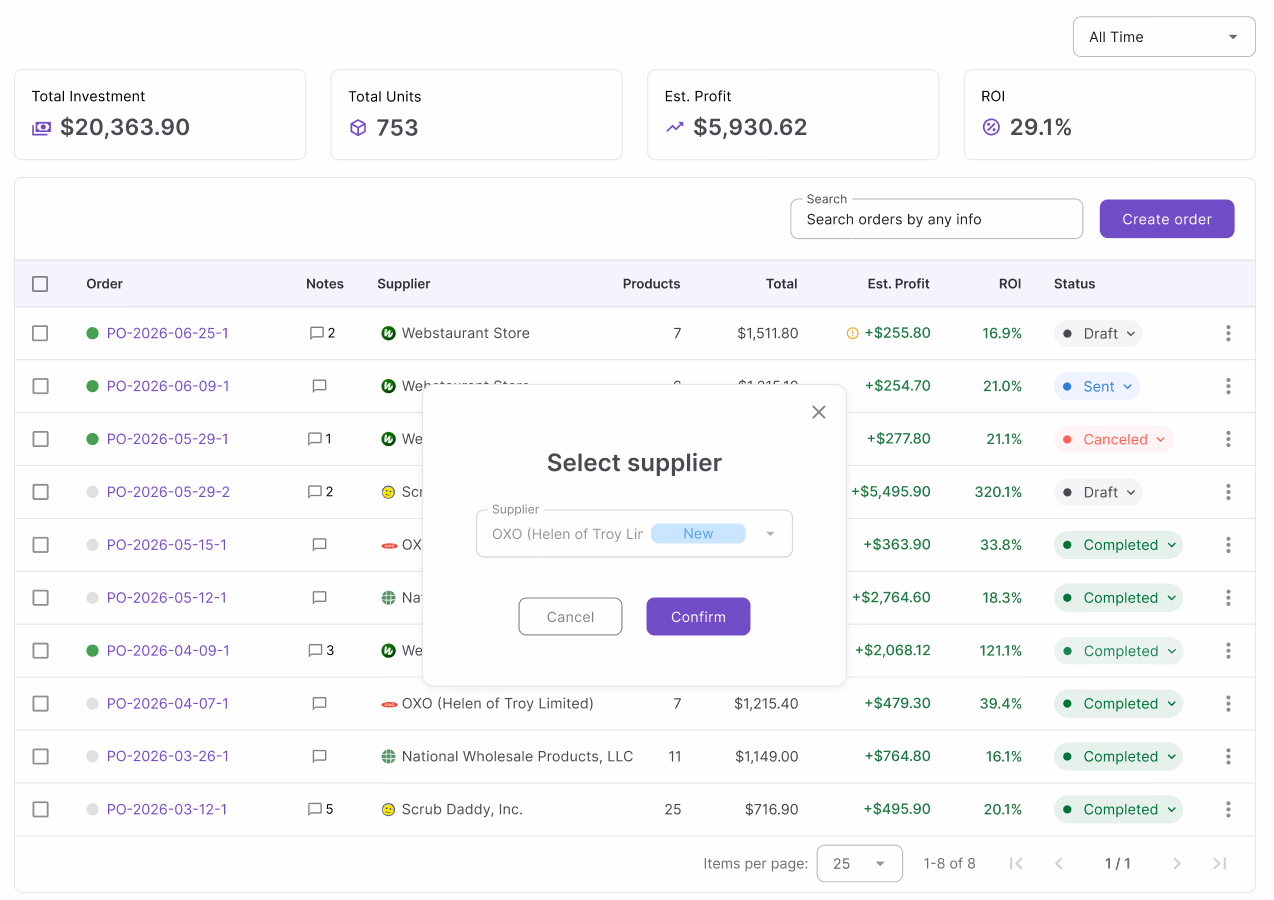
Task: Open the more options menu for PO-2026-06-25-1
Action: pyautogui.click(x=1228, y=333)
